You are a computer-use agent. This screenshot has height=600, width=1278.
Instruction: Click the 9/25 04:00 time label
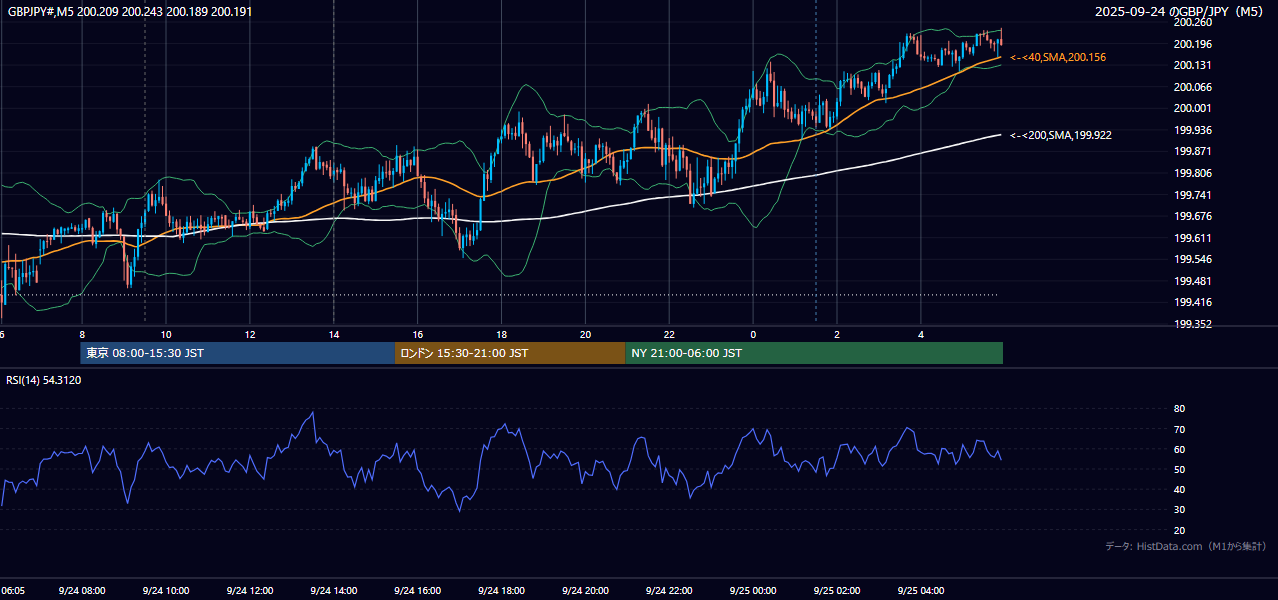pos(920,590)
